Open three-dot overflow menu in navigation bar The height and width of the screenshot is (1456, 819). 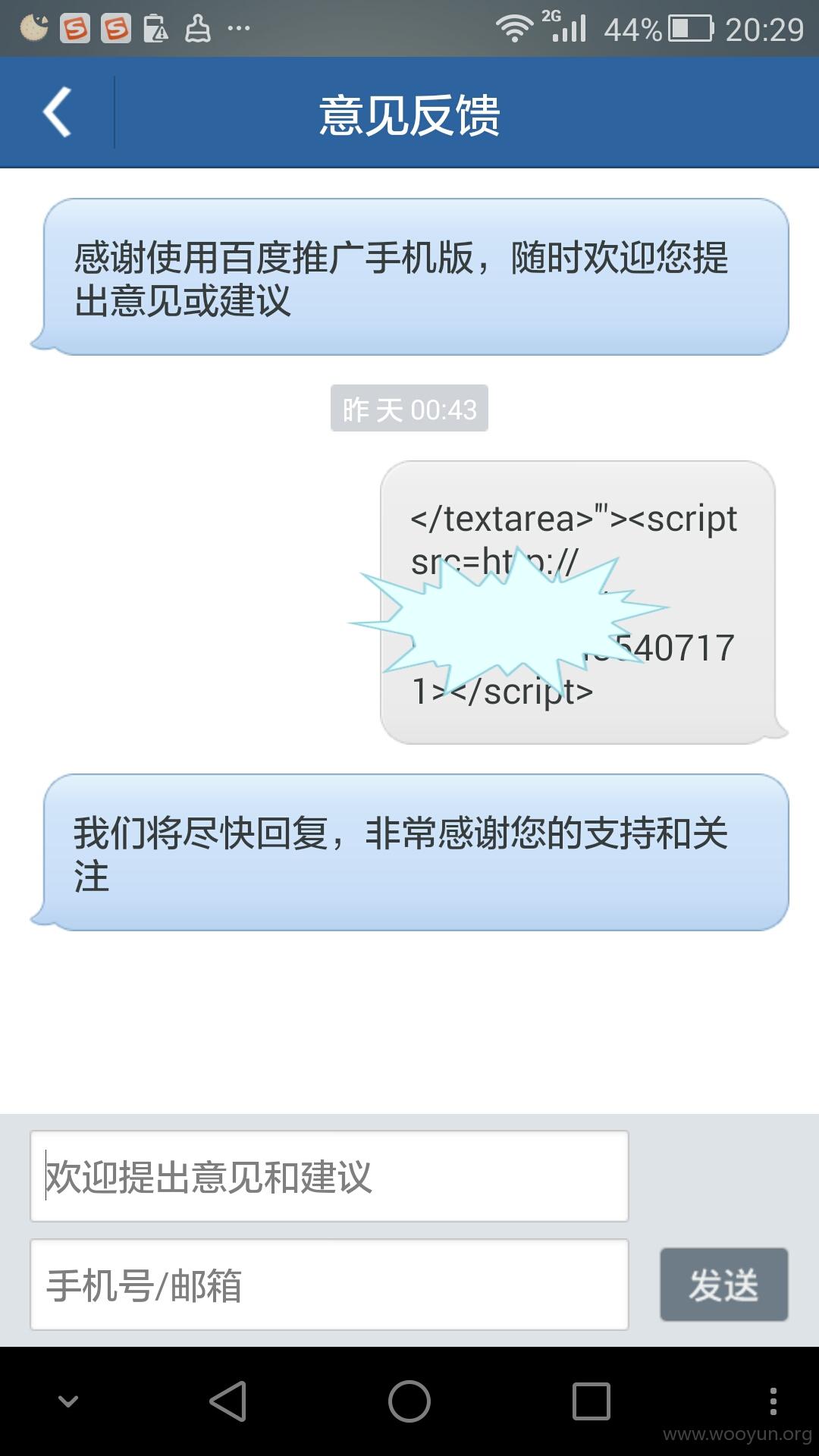pos(773,1401)
